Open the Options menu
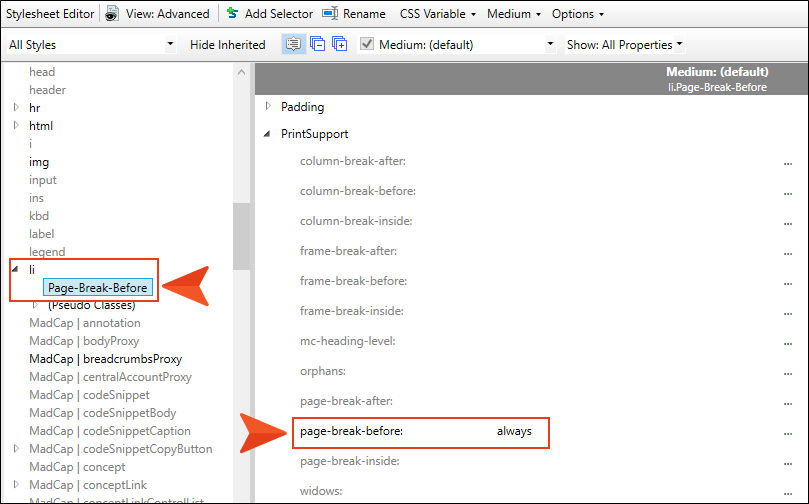 click(578, 14)
